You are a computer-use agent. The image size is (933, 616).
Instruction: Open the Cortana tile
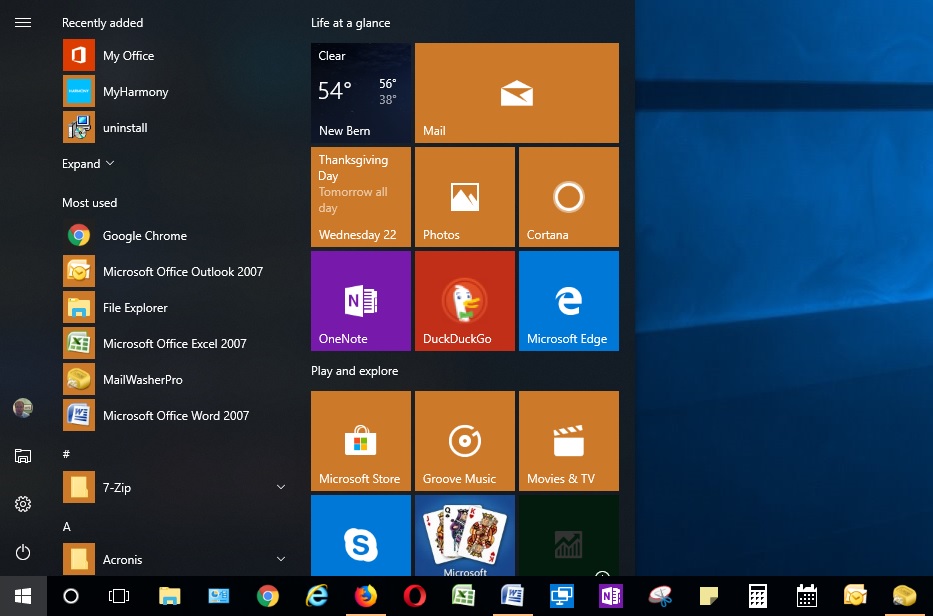pyautogui.click(x=568, y=196)
